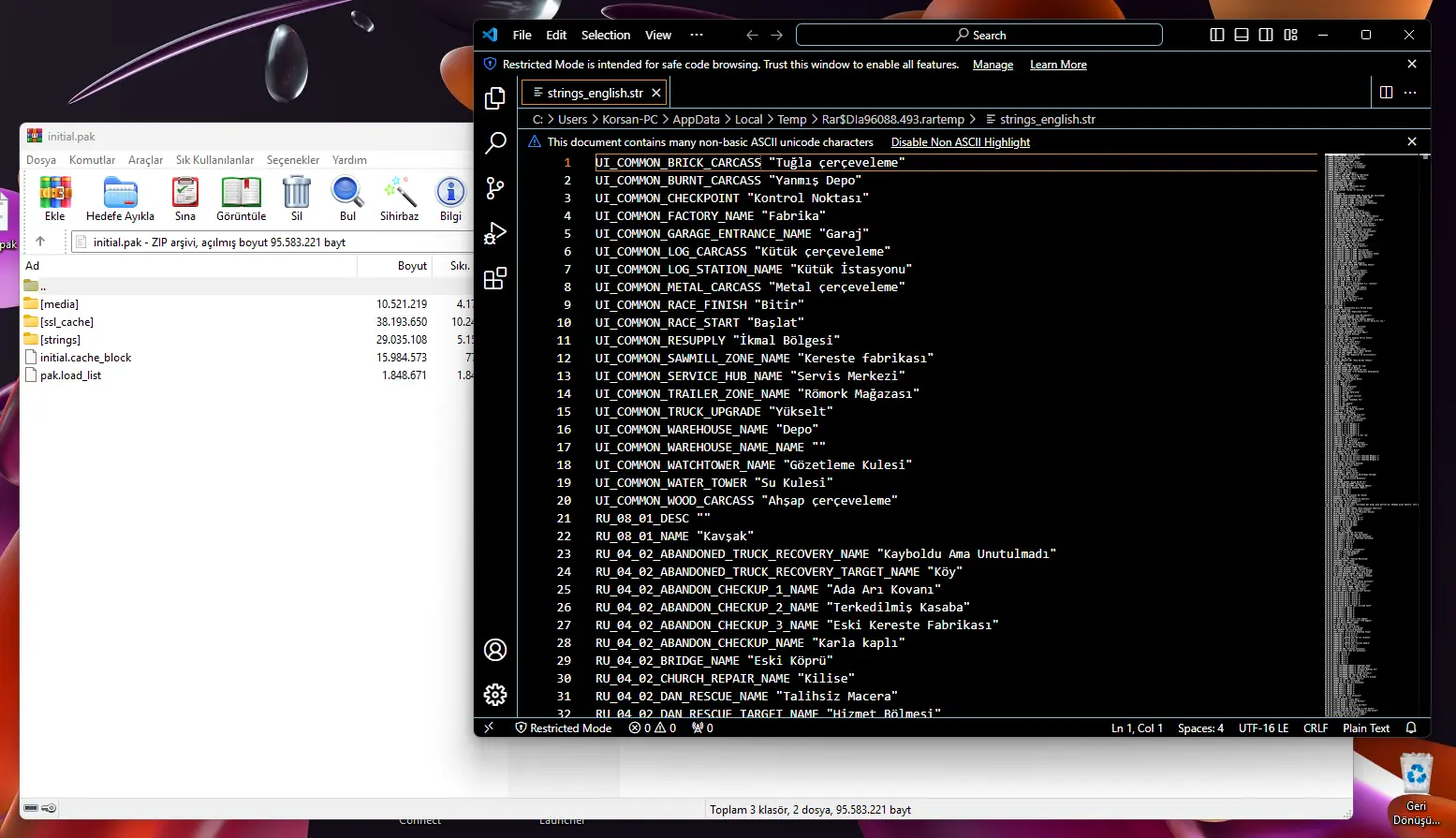Click the VS Code Search command box

979,35
